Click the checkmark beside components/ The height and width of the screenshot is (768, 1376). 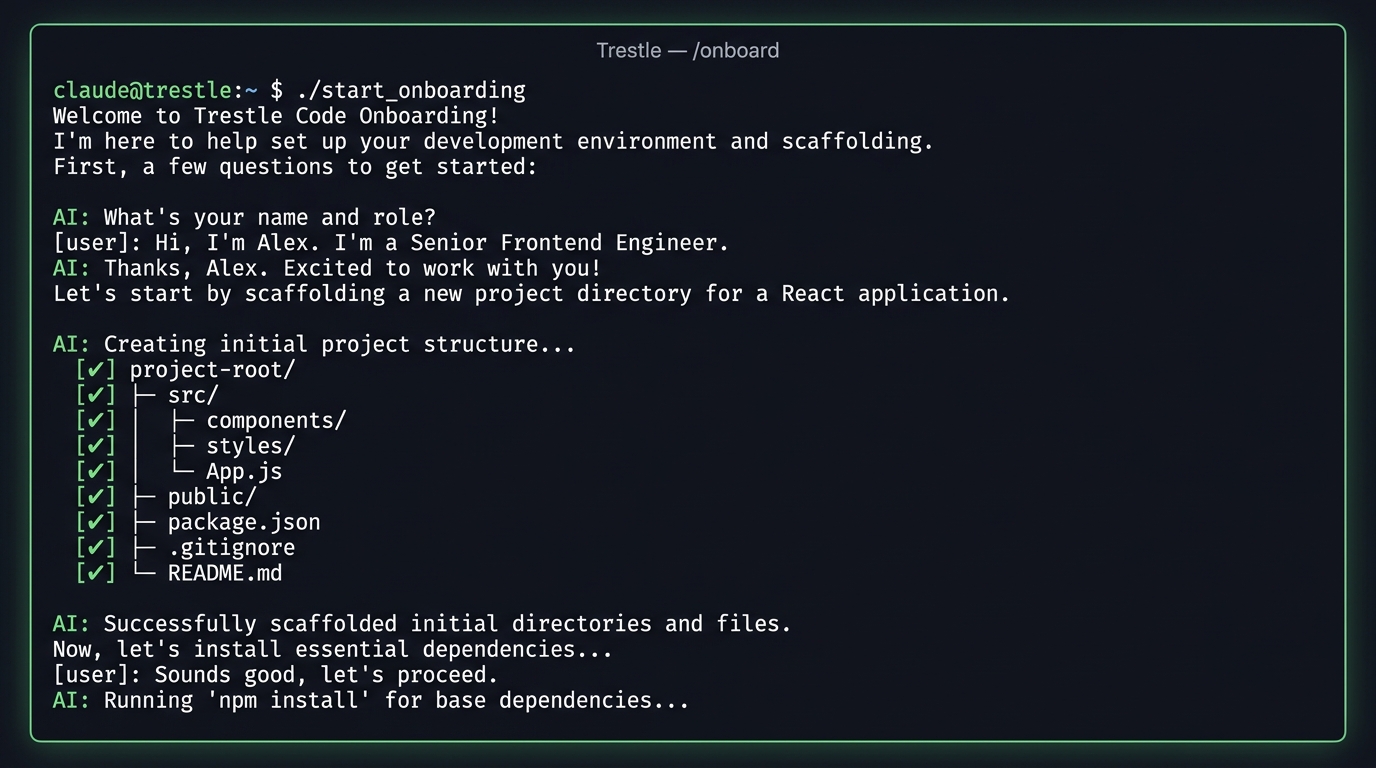coord(96,421)
